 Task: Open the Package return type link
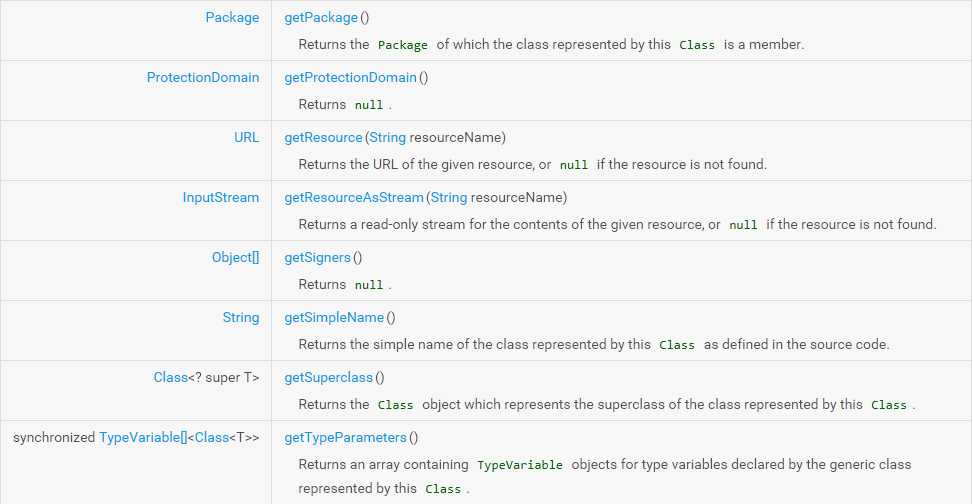pos(232,17)
